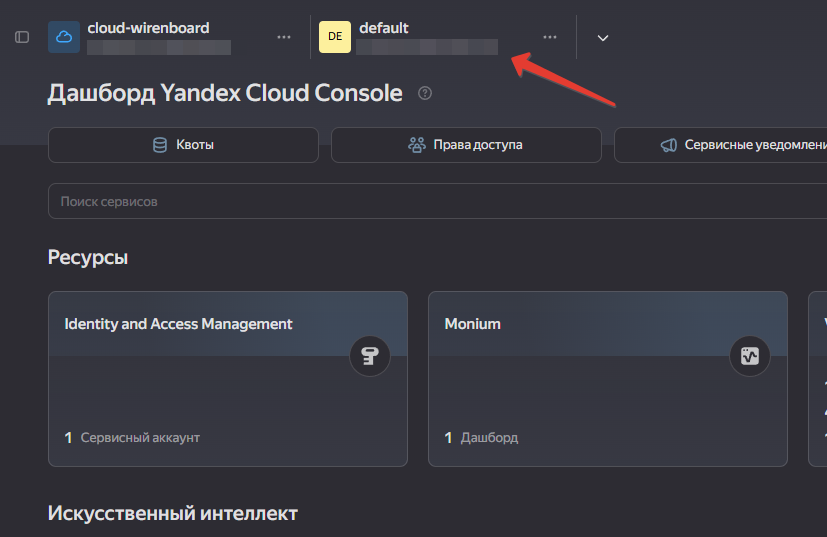Open Identity and Access Management card title
Screen dimensions: 827x537
point(178,324)
